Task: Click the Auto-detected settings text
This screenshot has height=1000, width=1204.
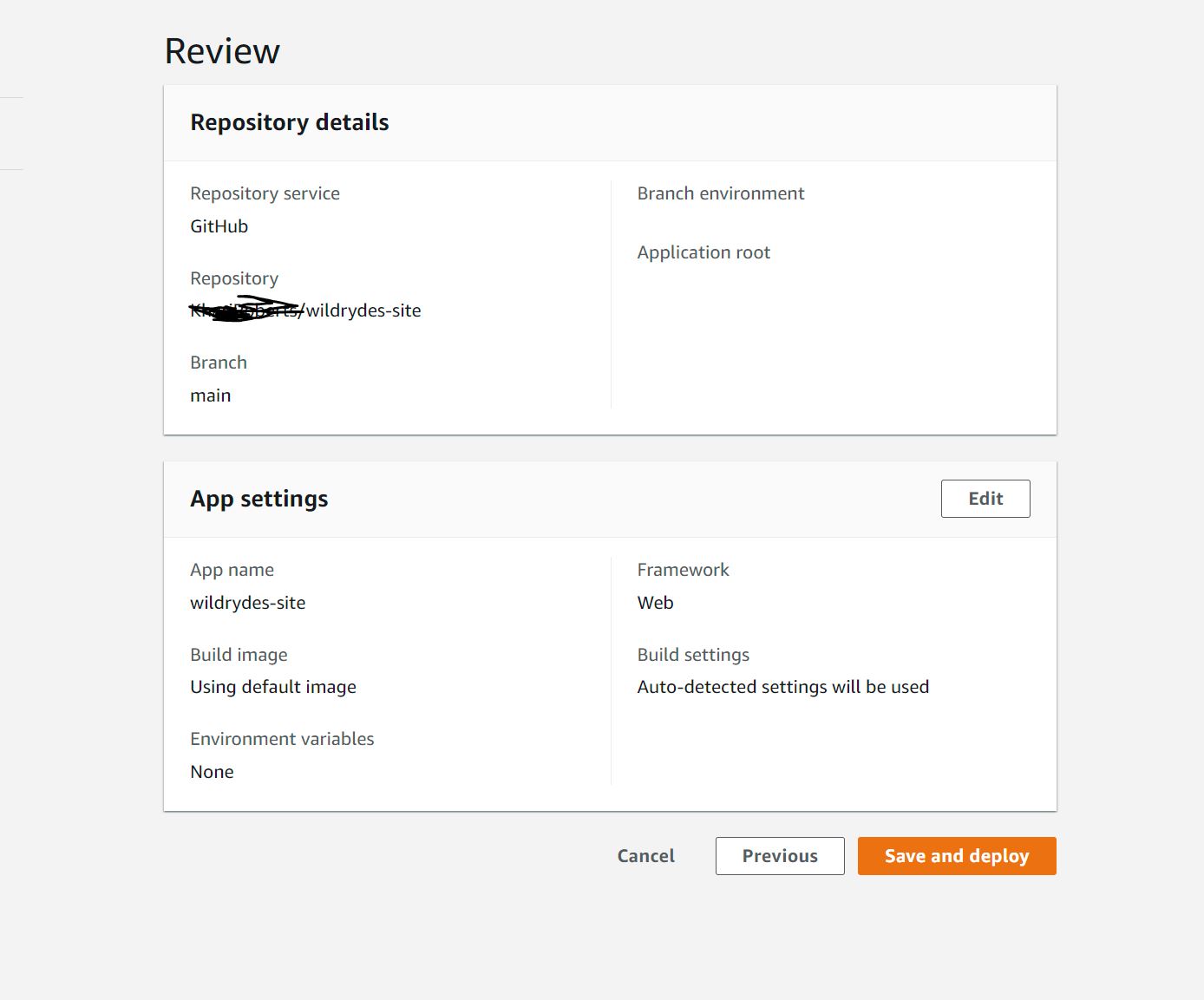Action: (x=783, y=686)
